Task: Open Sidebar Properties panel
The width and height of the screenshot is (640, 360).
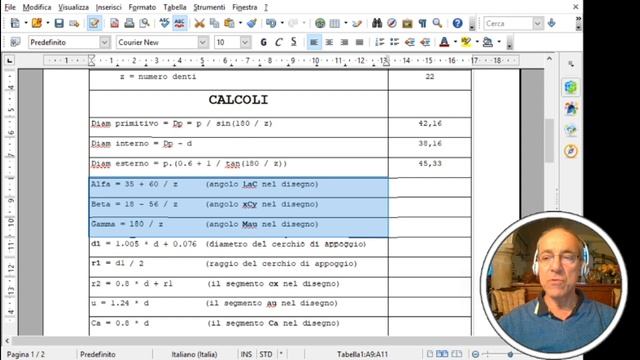Action: pyautogui.click(x=571, y=87)
